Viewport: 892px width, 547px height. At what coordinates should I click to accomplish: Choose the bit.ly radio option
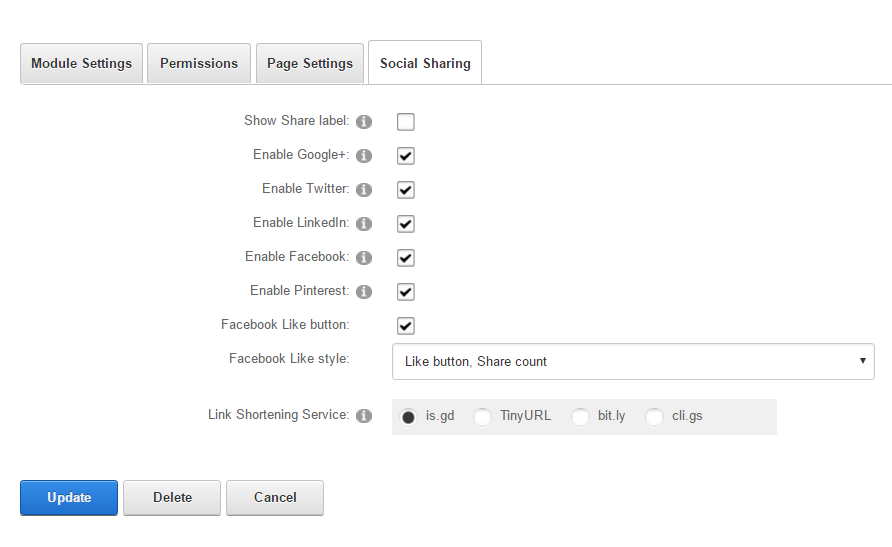[x=580, y=417]
